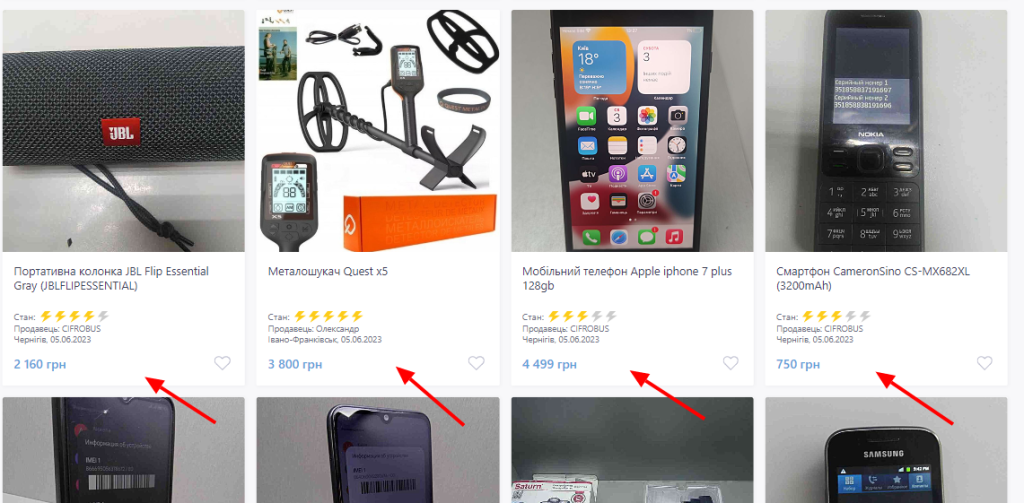Open the Saturn product thumbnail in second row
1024x503 pixels.
(x=632, y=450)
